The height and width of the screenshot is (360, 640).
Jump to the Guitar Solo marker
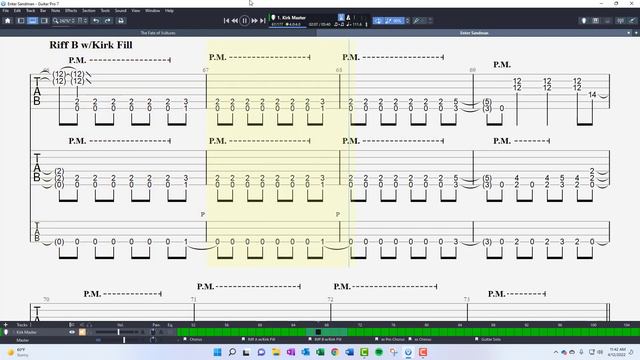[488, 340]
